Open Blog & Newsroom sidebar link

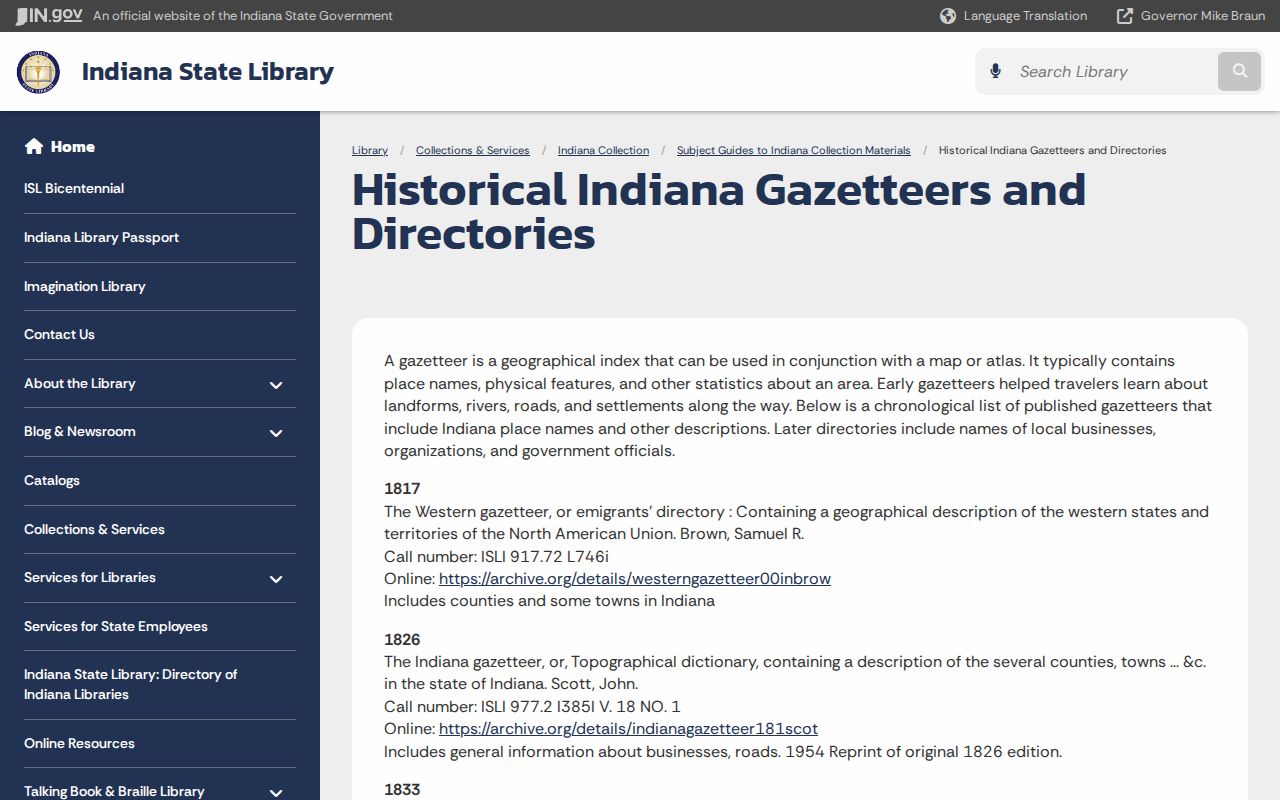[80, 431]
